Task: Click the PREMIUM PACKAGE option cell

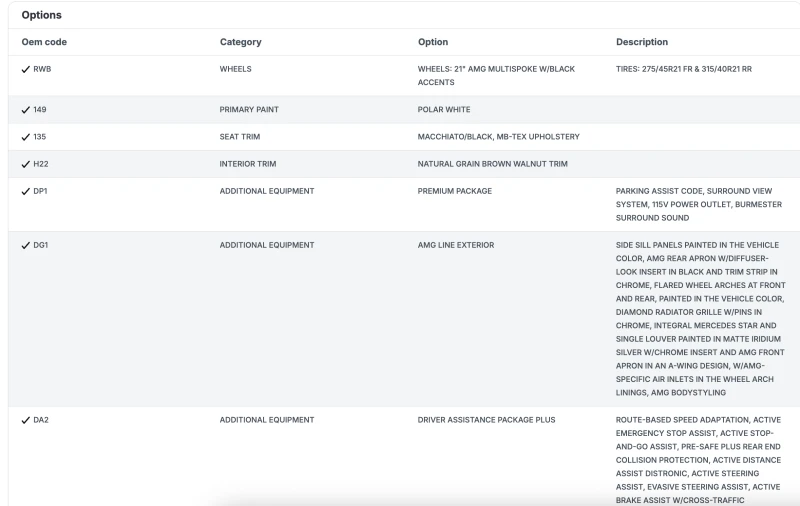Action: (454, 191)
